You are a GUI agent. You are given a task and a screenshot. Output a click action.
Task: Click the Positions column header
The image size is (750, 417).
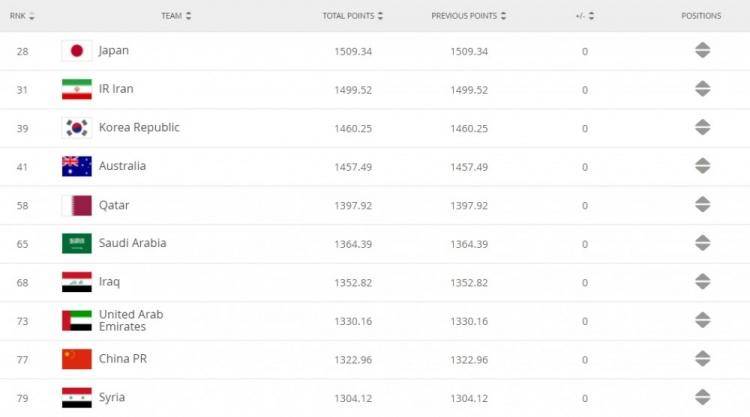click(x=701, y=16)
